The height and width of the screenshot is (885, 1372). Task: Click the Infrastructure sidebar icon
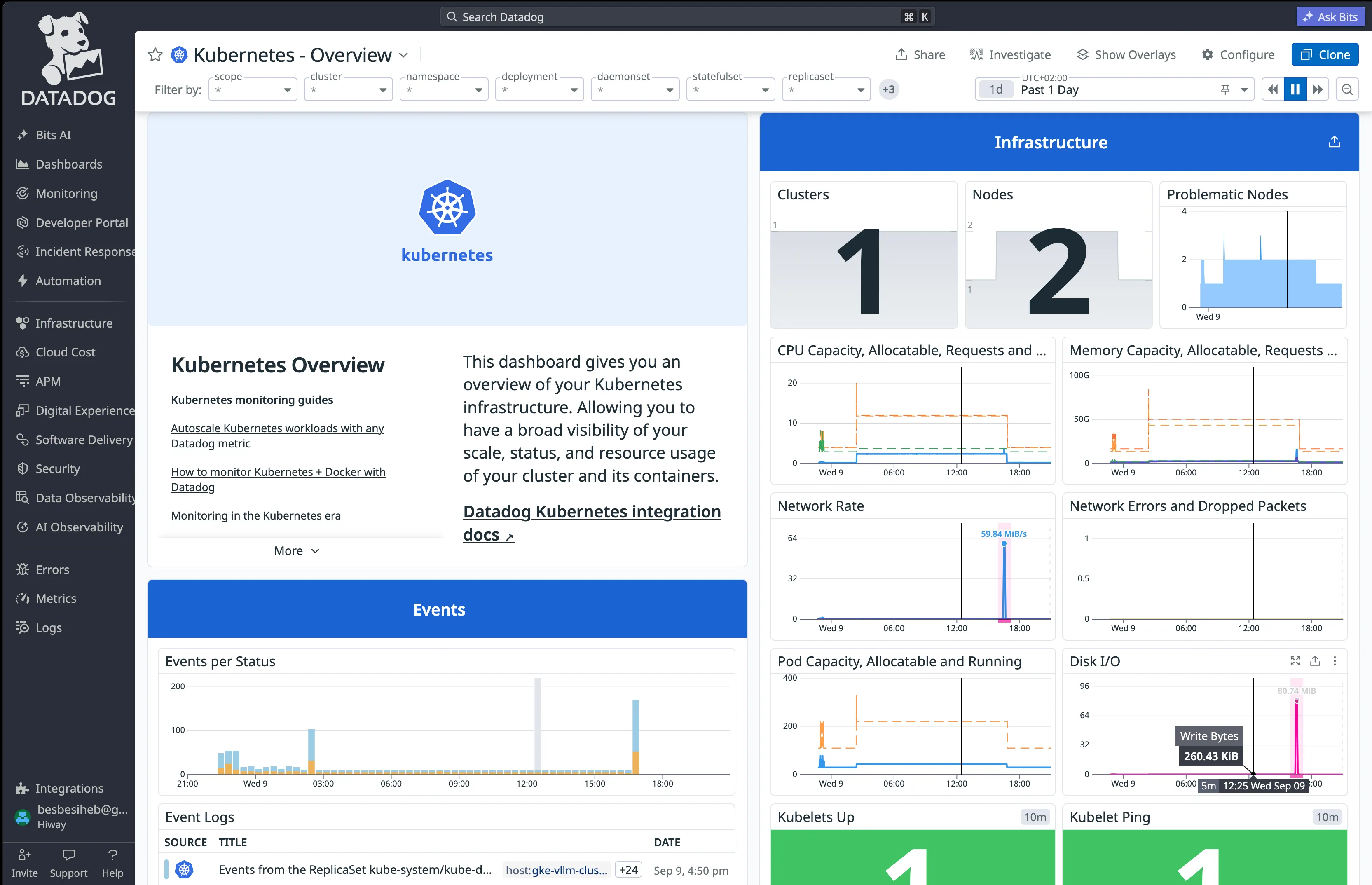click(x=22, y=323)
